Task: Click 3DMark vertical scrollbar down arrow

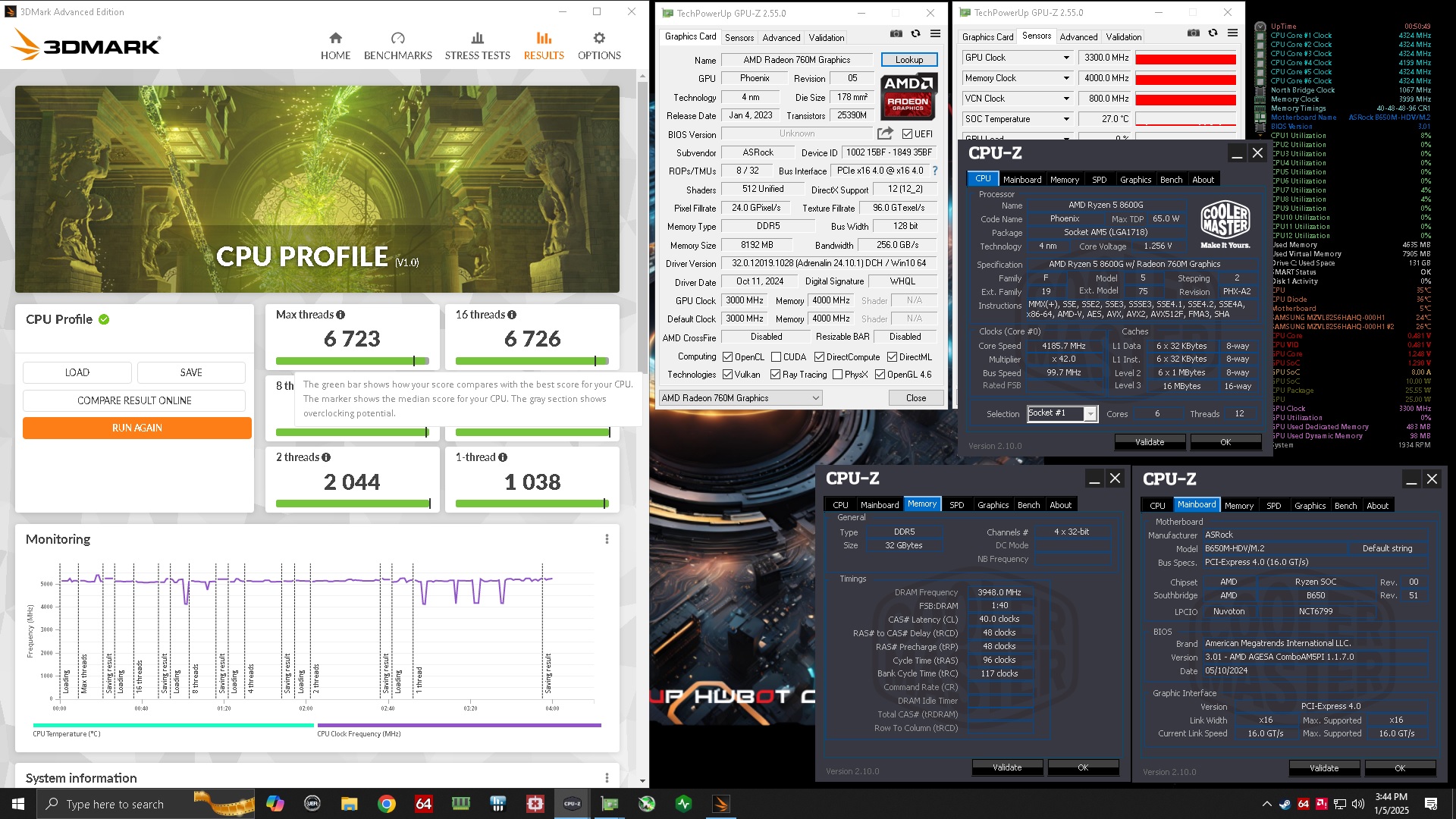Action: click(642, 780)
